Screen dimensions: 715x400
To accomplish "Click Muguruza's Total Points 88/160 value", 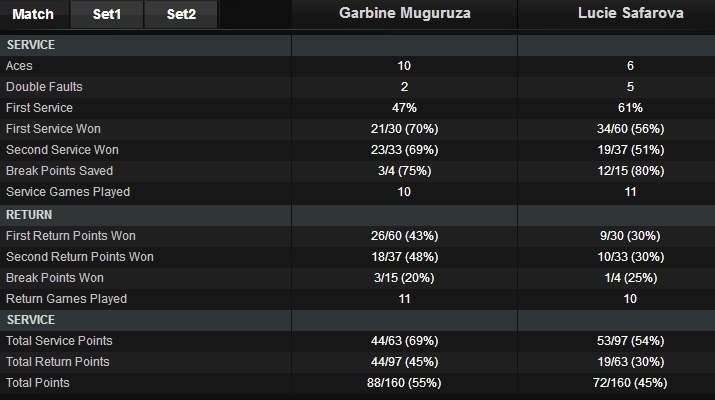I will pyautogui.click(x=404, y=382).
